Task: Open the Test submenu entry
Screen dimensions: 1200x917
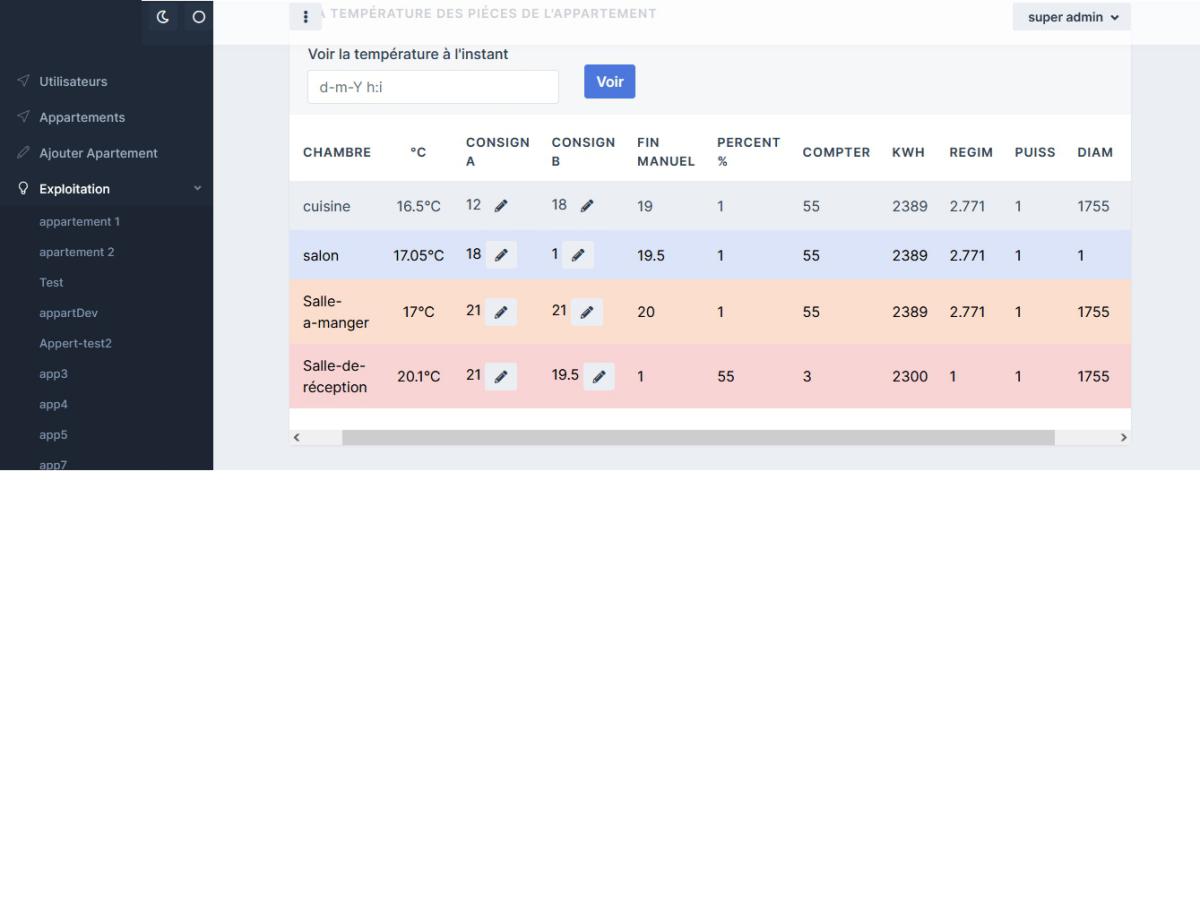Action: pos(51,282)
